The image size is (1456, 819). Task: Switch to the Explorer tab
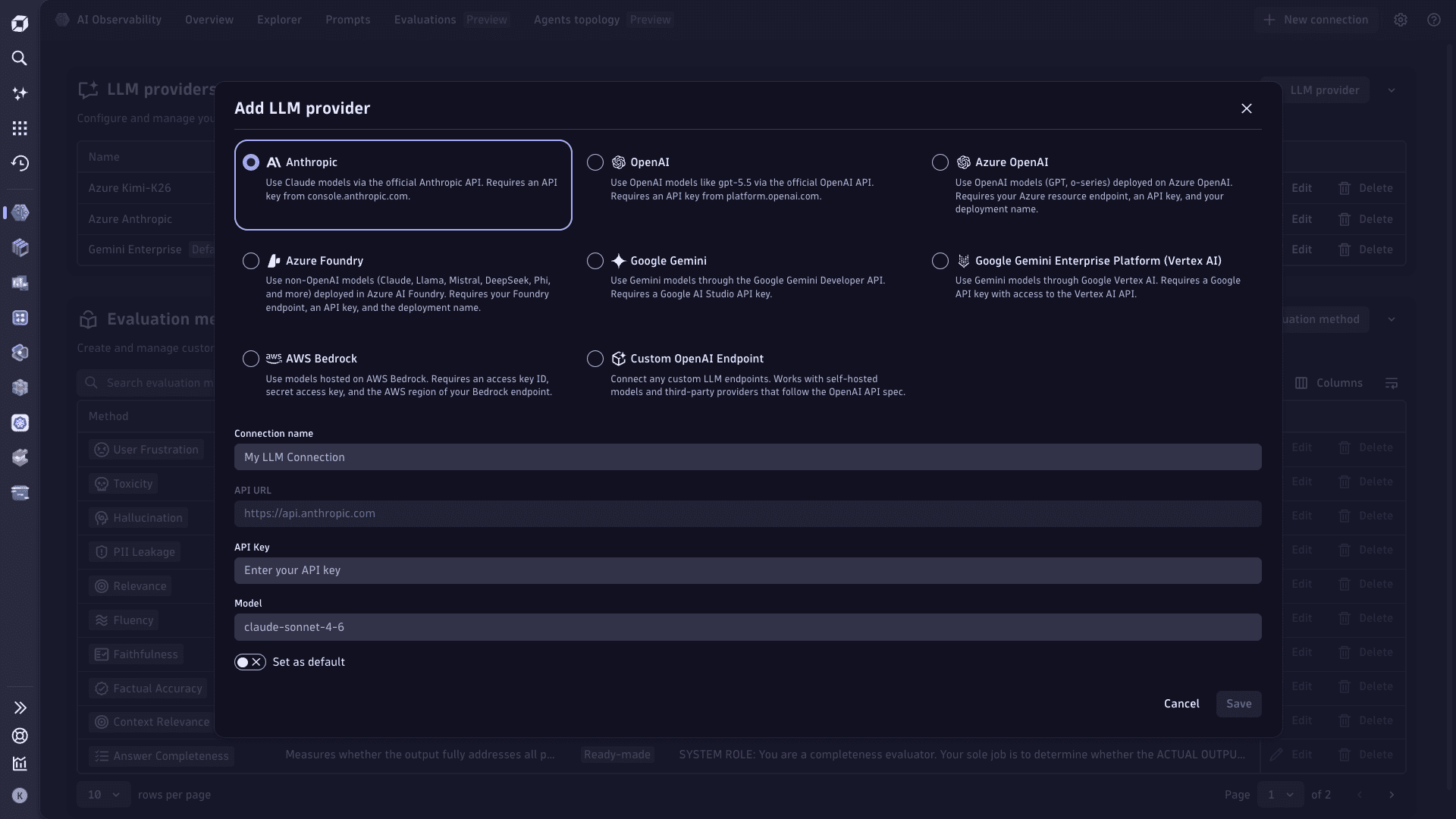(279, 20)
